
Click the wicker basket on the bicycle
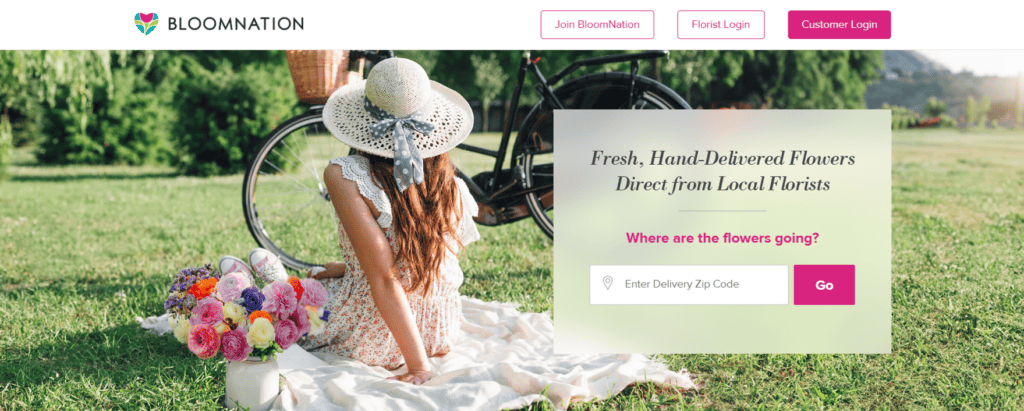point(318,74)
